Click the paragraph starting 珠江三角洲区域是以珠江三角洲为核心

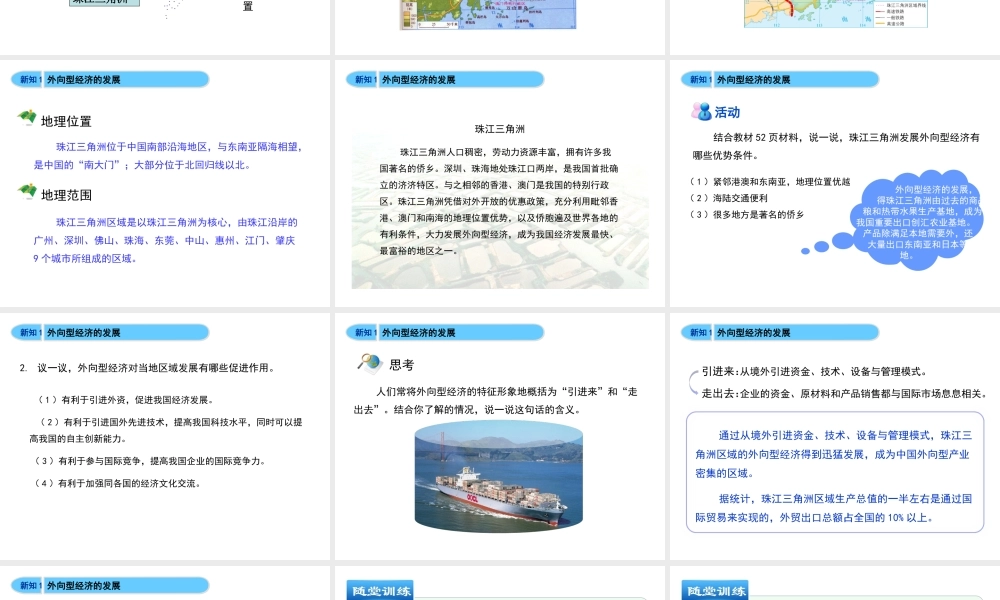pyautogui.click(x=166, y=240)
